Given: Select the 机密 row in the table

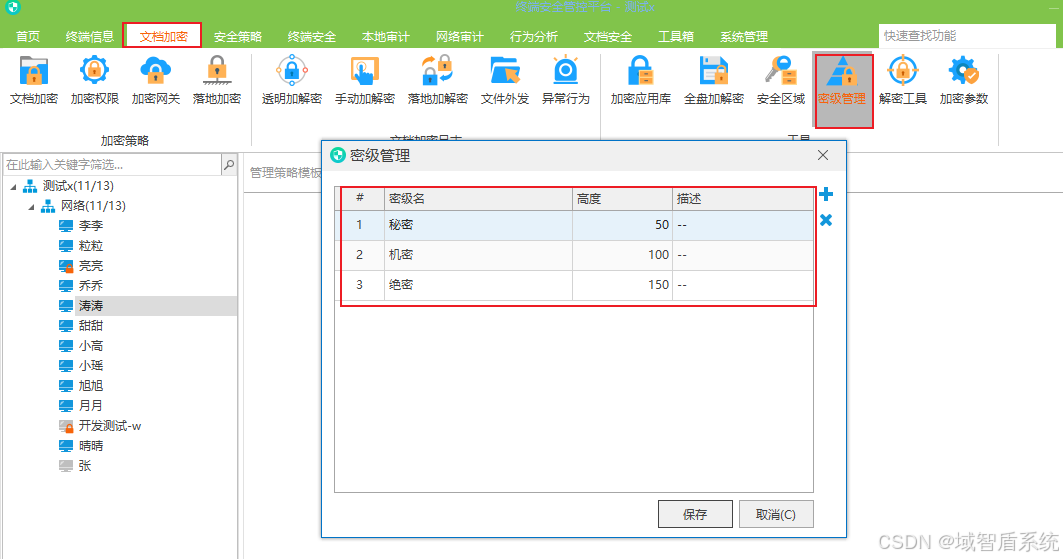Looking at the screenshot, I should pos(574,255).
